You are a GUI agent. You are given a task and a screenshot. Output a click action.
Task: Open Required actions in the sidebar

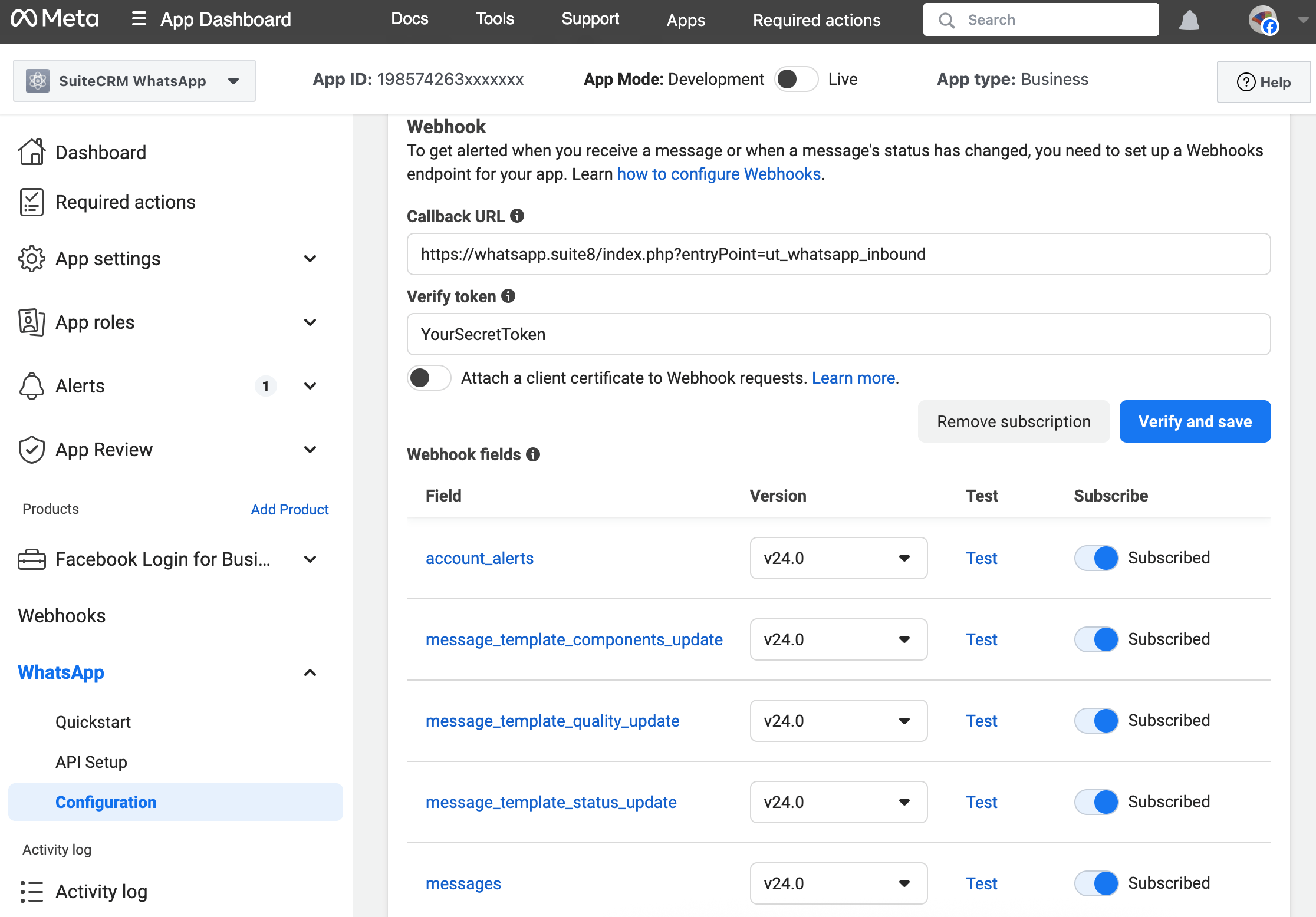coord(125,202)
